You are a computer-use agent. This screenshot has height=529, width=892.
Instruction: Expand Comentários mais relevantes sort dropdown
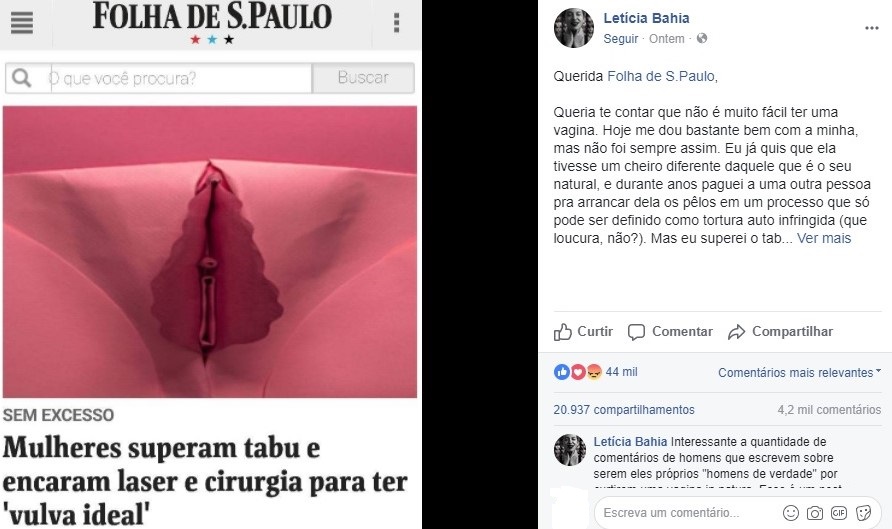coord(799,373)
